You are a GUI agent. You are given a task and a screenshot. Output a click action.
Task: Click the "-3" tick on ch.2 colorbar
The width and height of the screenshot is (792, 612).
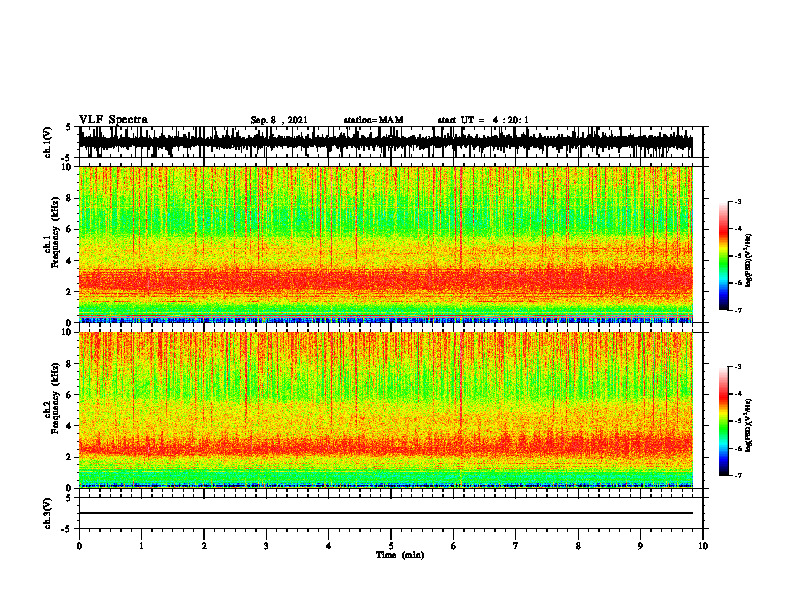(737, 367)
